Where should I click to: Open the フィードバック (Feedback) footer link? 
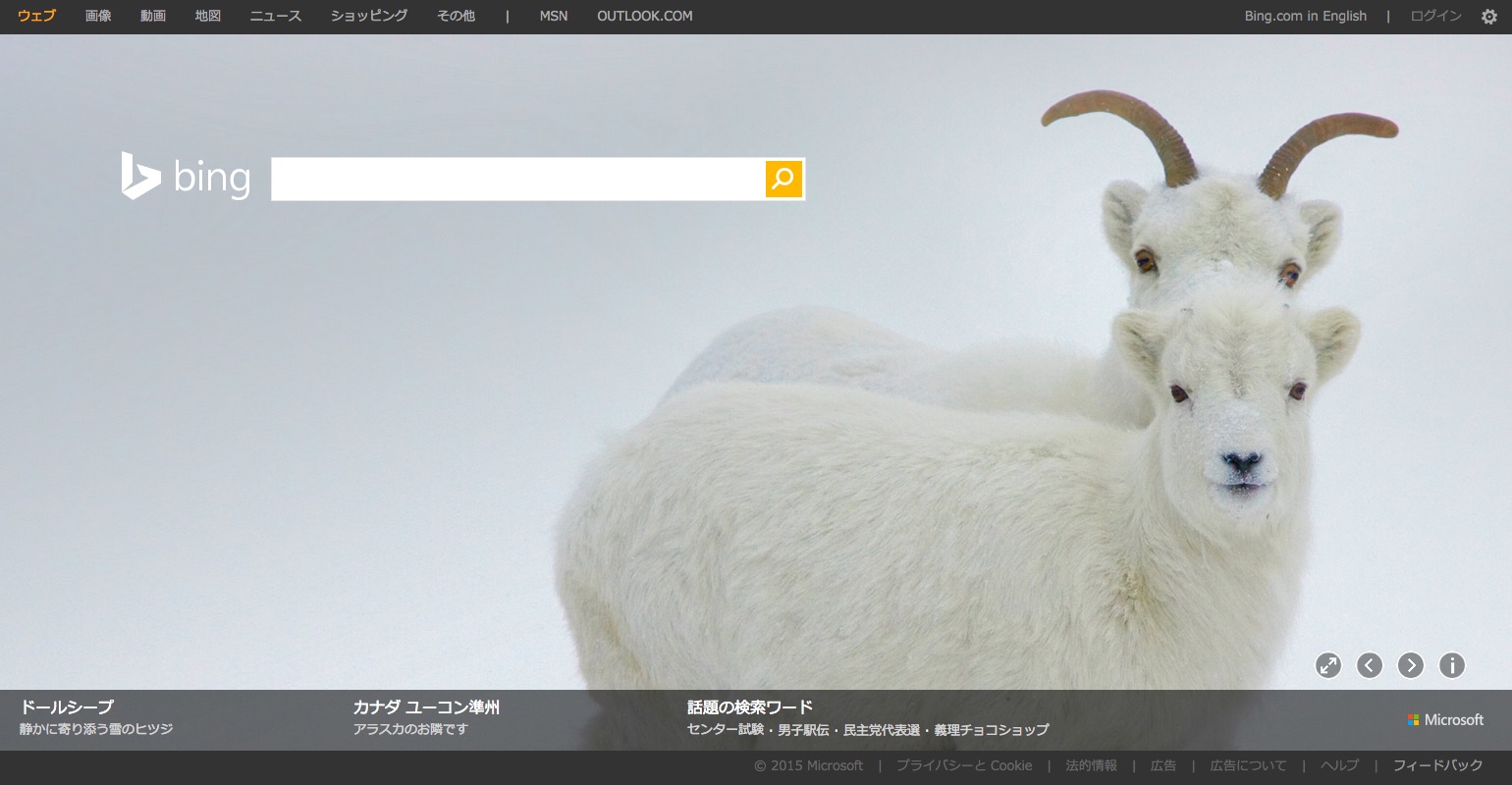pos(1437,765)
